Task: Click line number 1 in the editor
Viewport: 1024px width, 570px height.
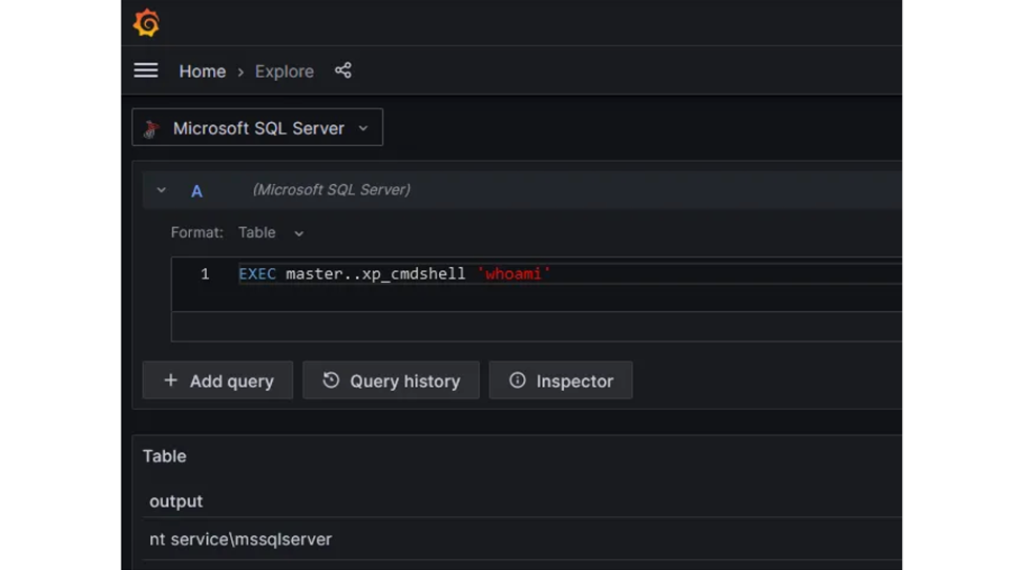Action: coord(205,274)
